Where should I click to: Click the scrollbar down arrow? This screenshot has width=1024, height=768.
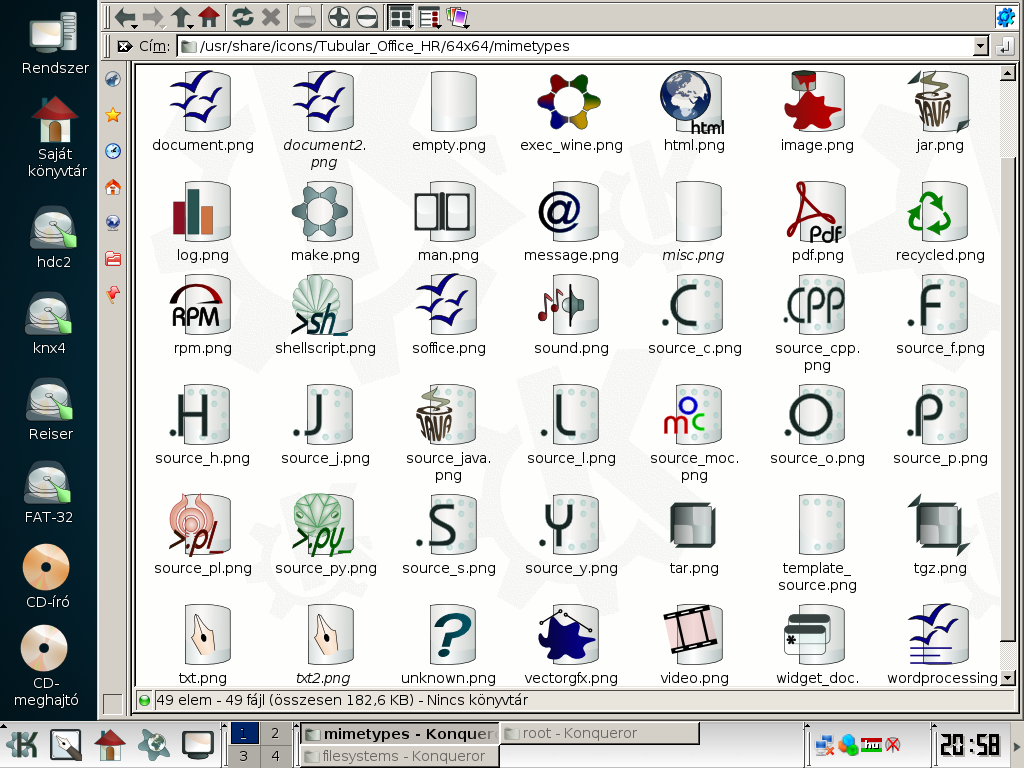[1008, 679]
